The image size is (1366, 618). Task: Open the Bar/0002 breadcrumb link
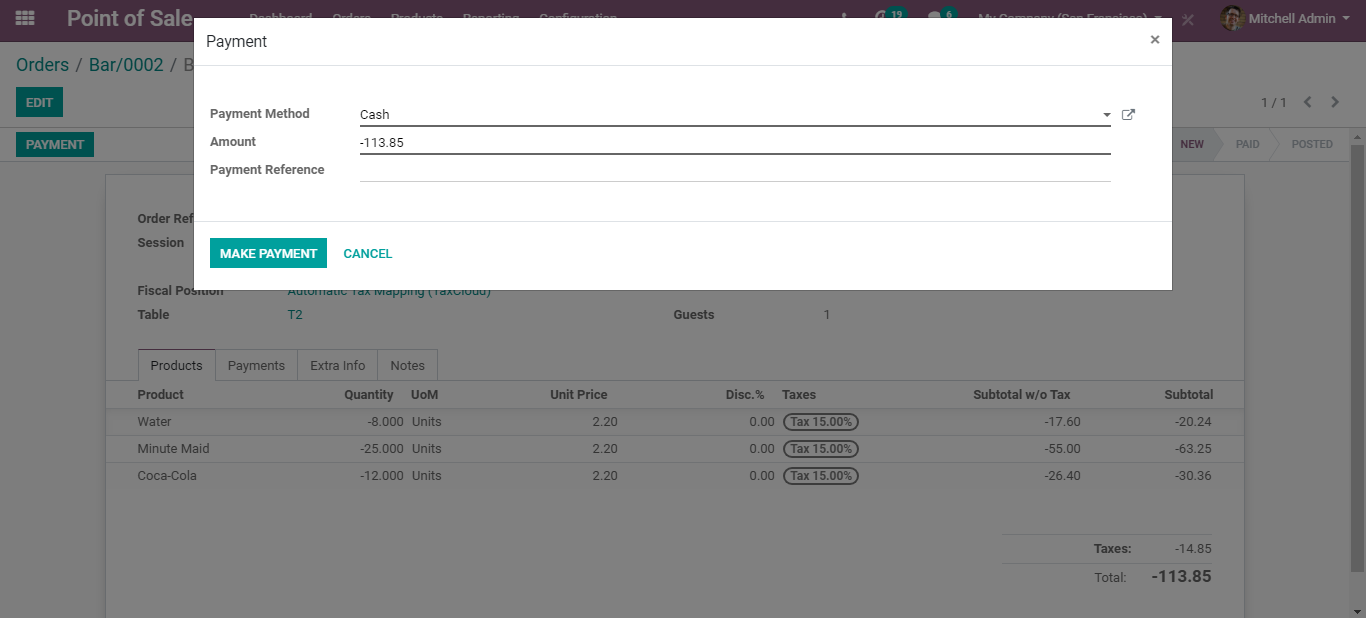coord(126,65)
